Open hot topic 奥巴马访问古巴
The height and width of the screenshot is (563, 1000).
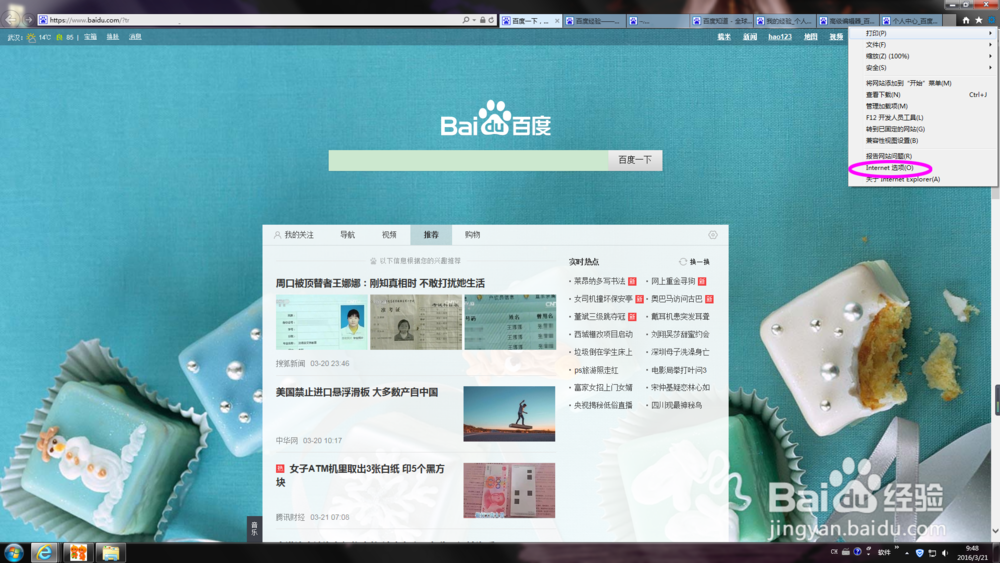(677, 299)
